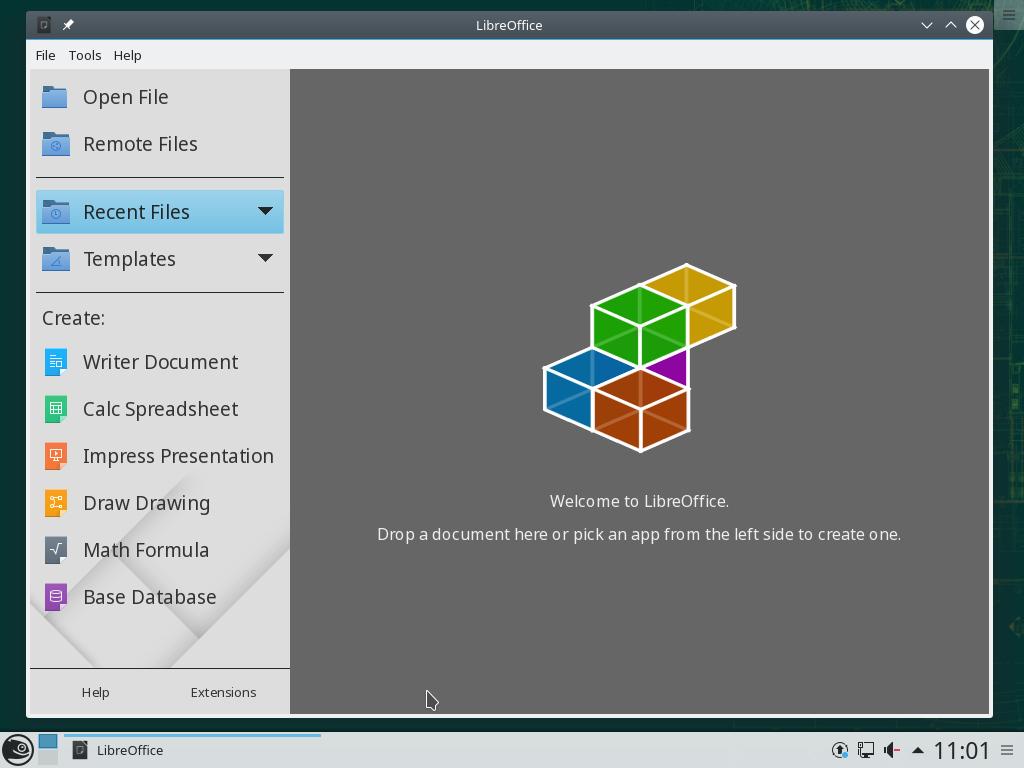This screenshot has height=768, width=1024.
Task: Open the Remote Files browser
Action: click(140, 144)
